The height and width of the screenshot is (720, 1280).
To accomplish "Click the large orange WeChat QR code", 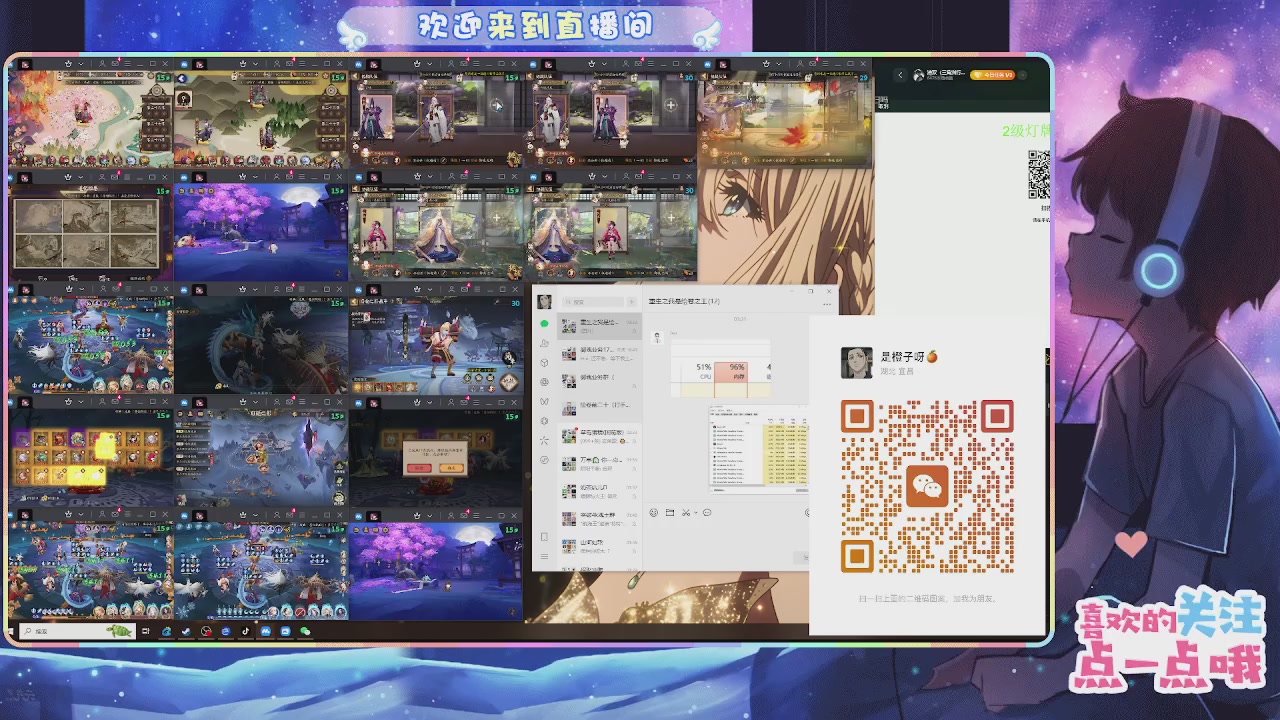I will pyautogui.click(x=927, y=486).
